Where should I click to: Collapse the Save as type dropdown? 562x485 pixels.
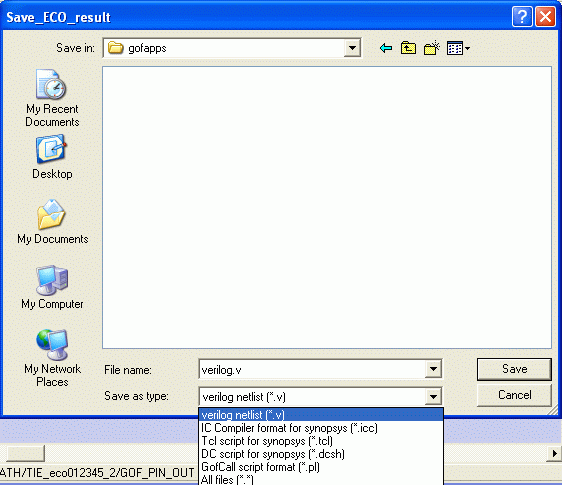coord(433,396)
